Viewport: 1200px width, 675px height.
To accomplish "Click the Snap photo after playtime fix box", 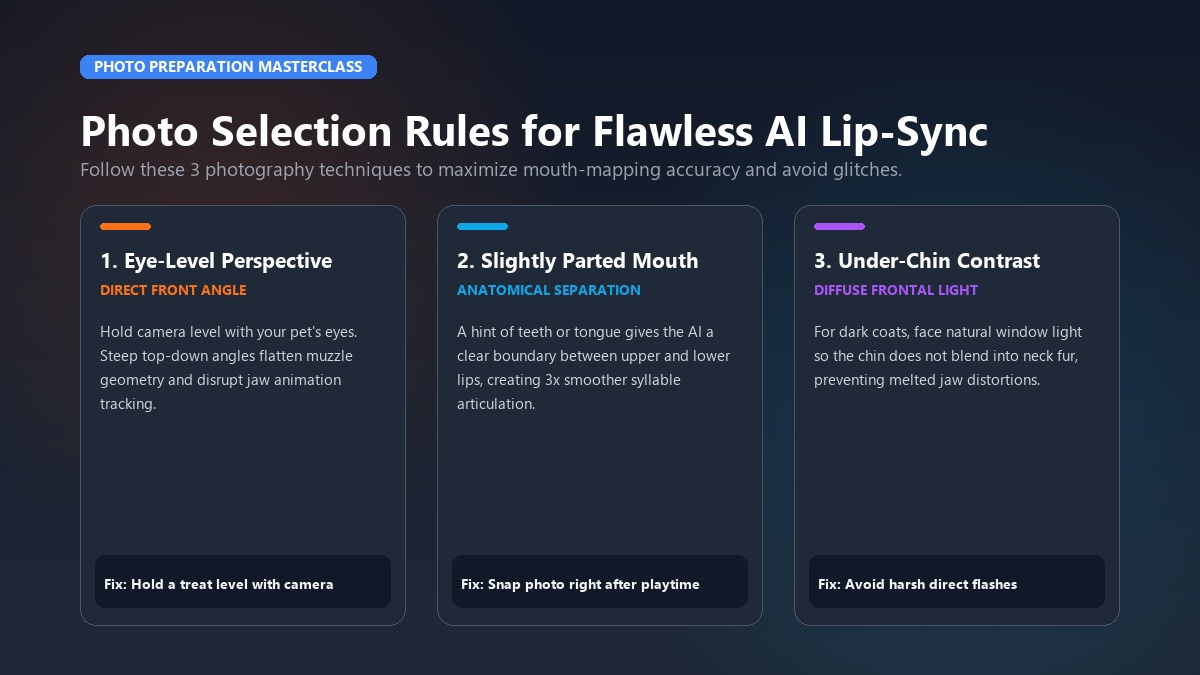I will 600,582.
